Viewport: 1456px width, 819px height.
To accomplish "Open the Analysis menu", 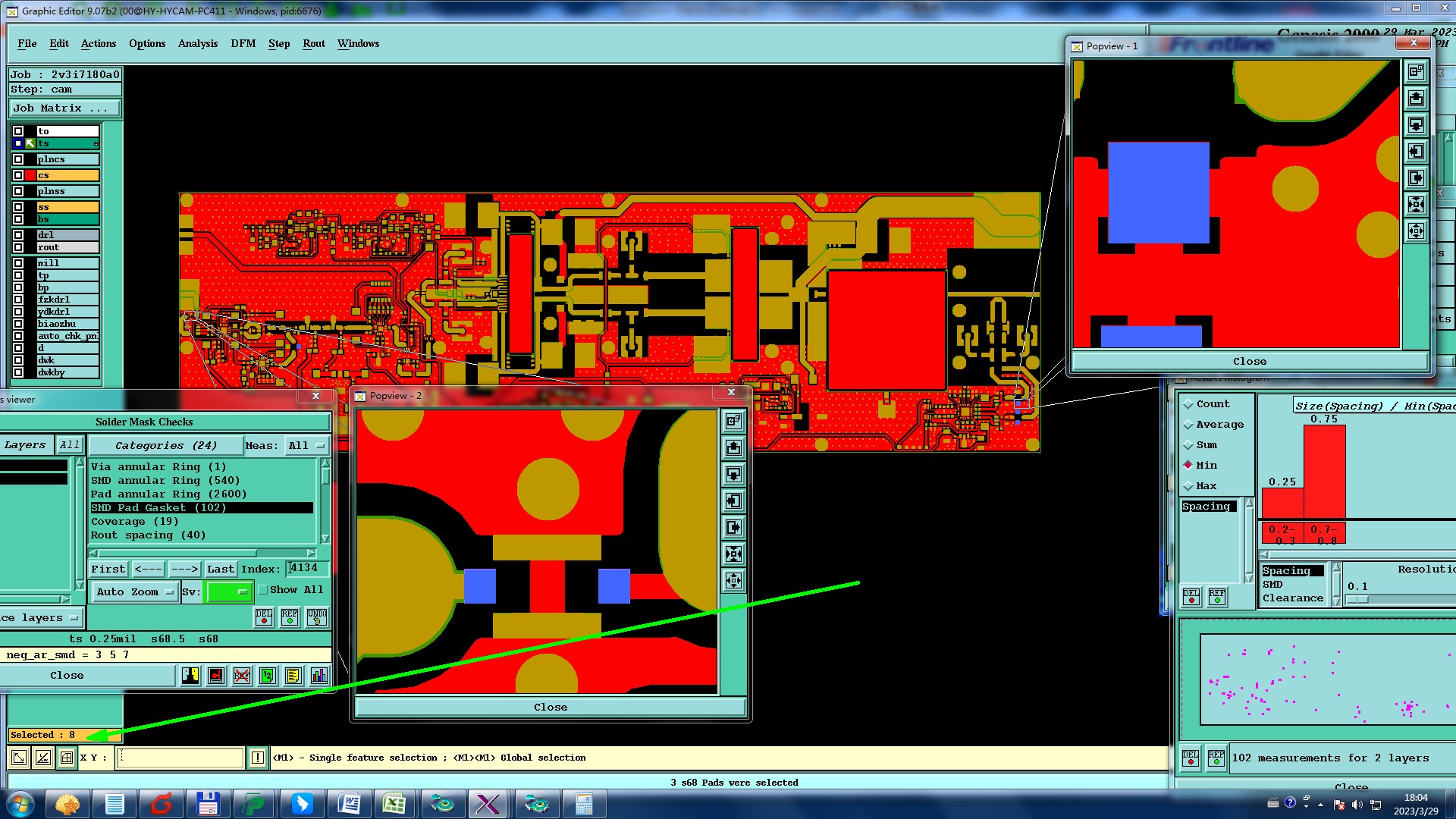I will 197,44.
